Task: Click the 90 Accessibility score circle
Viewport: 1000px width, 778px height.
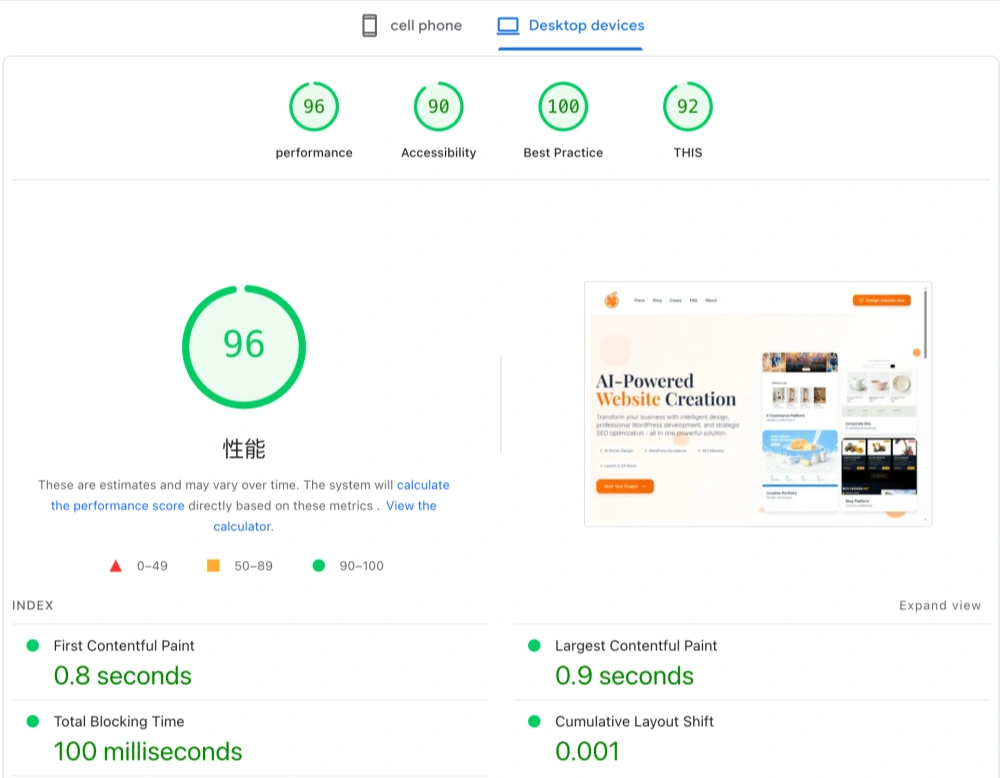Action: click(438, 105)
